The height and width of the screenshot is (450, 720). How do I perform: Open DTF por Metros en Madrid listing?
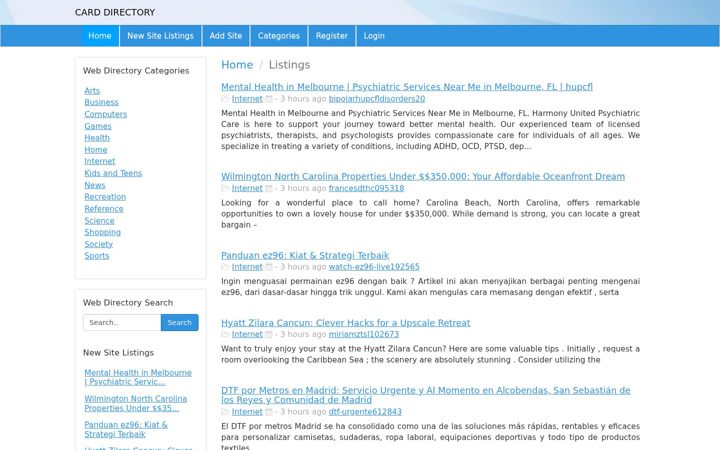pyautogui.click(x=426, y=395)
